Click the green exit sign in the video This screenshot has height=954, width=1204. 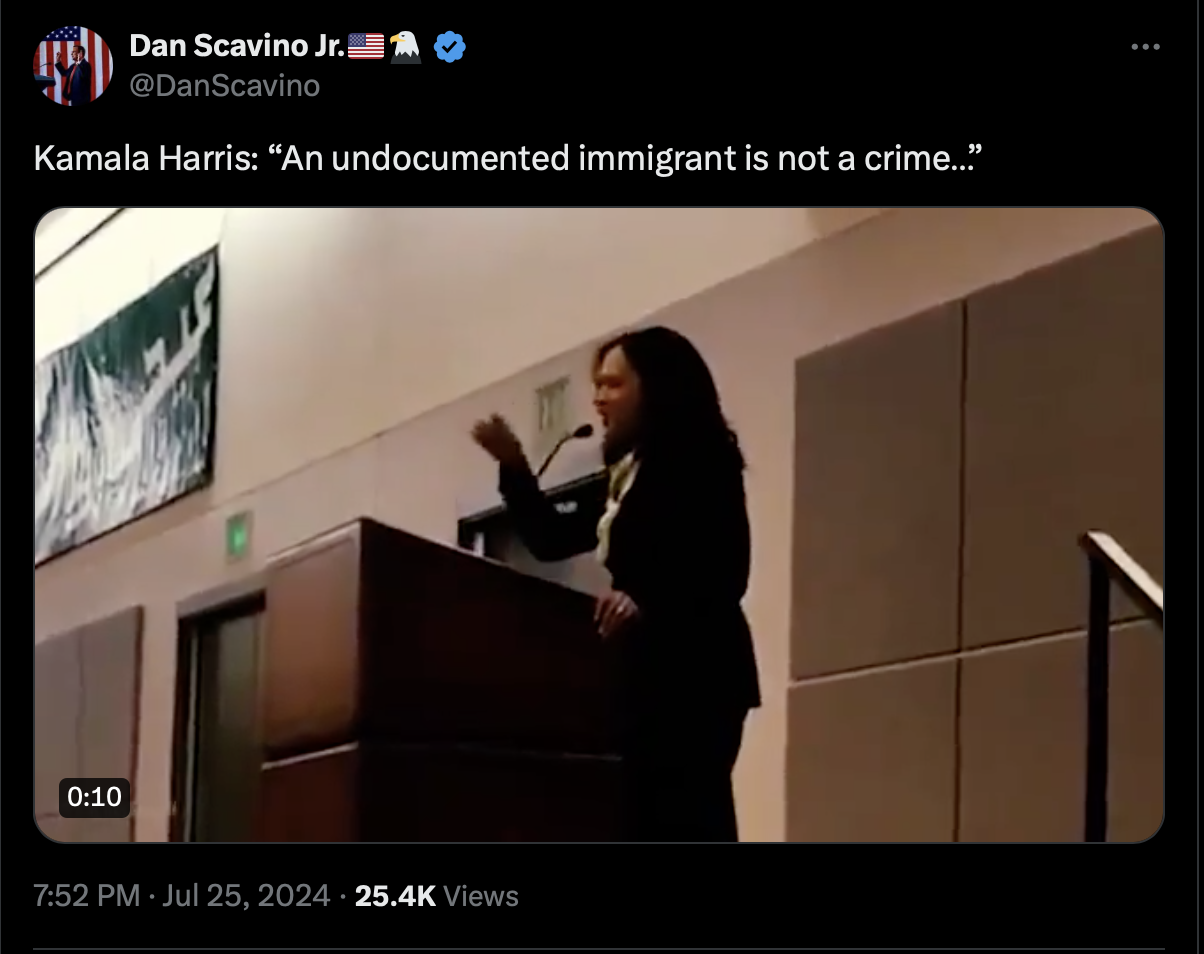tap(238, 534)
